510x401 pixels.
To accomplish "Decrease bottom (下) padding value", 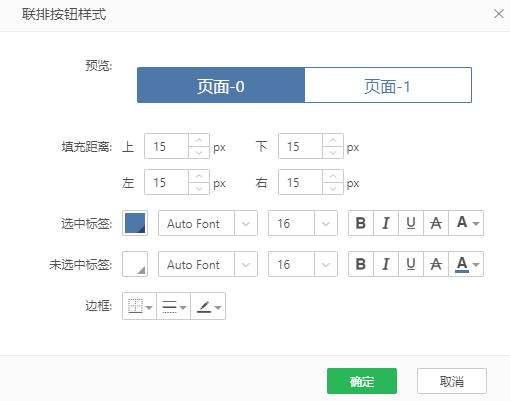I will [x=333, y=152].
